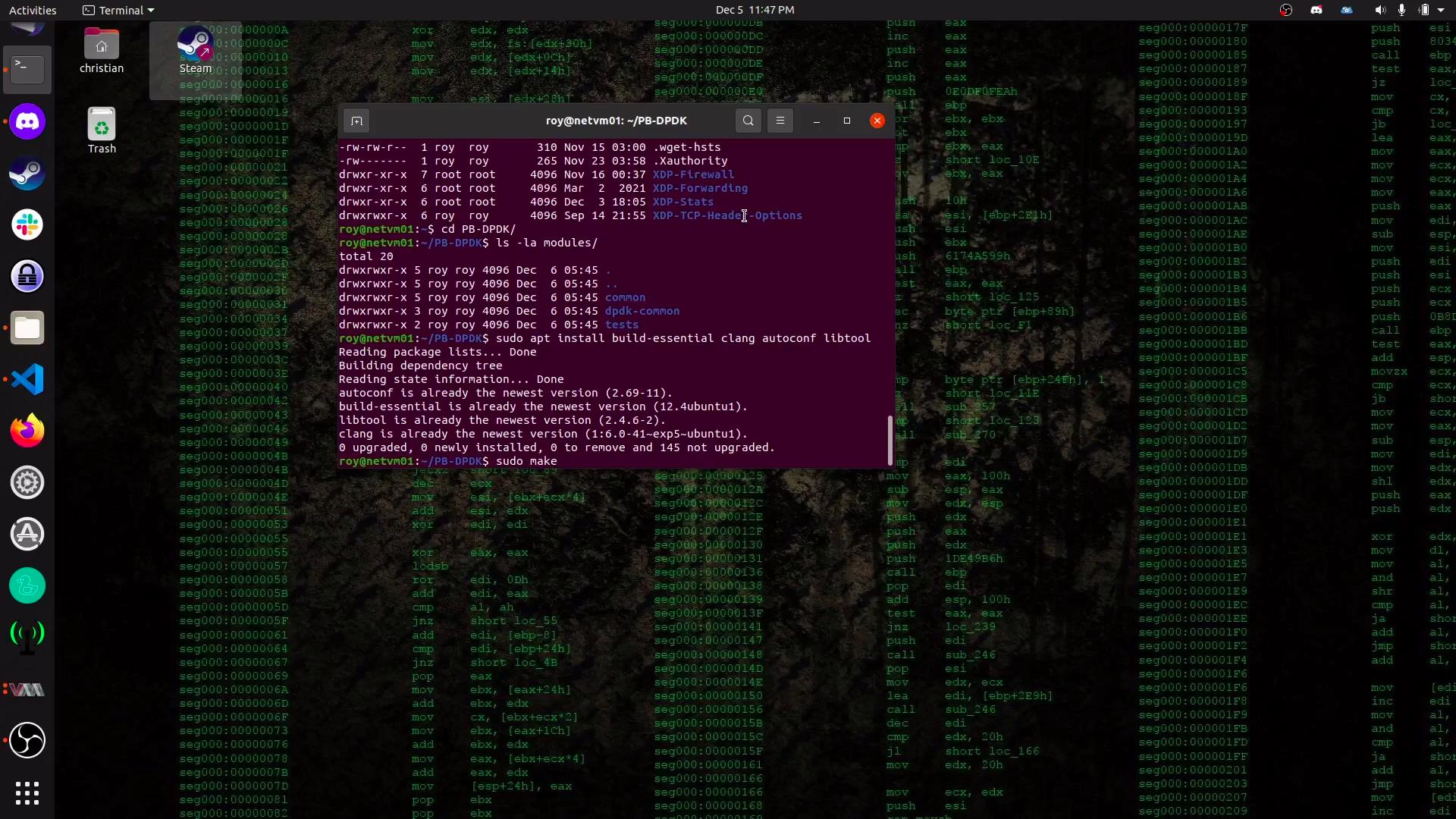Expand the system menu arrow
Image resolution: width=1456 pixels, height=819 pixels.
pos(1441,10)
